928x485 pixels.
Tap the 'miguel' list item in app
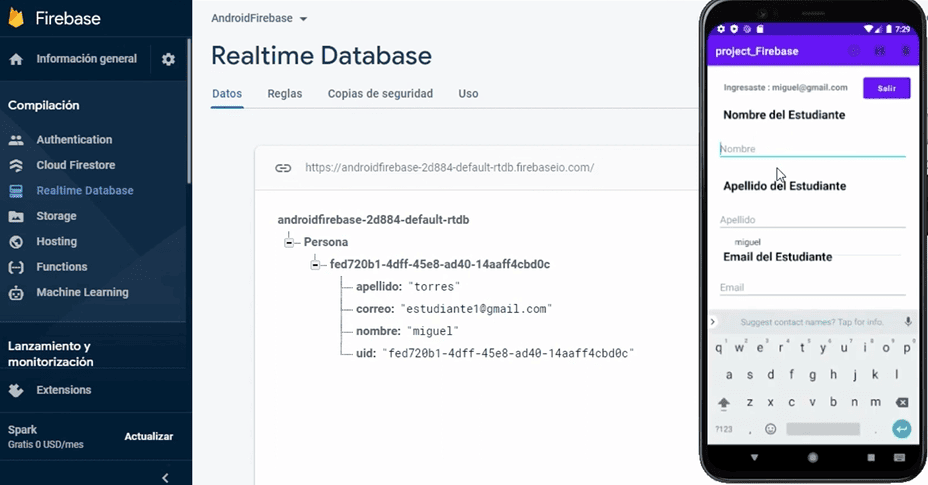click(x=747, y=242)
